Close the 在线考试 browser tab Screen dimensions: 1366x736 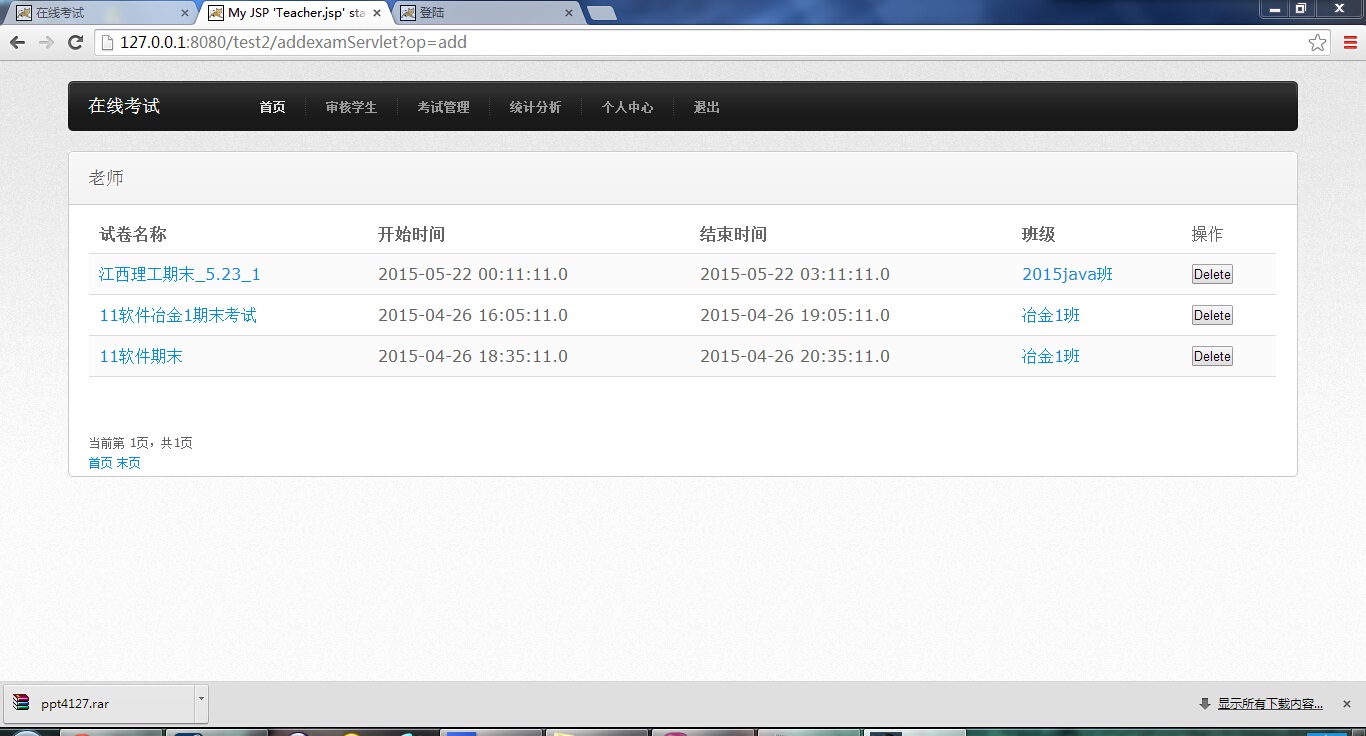pyautogui.click(x=185, y=13)
